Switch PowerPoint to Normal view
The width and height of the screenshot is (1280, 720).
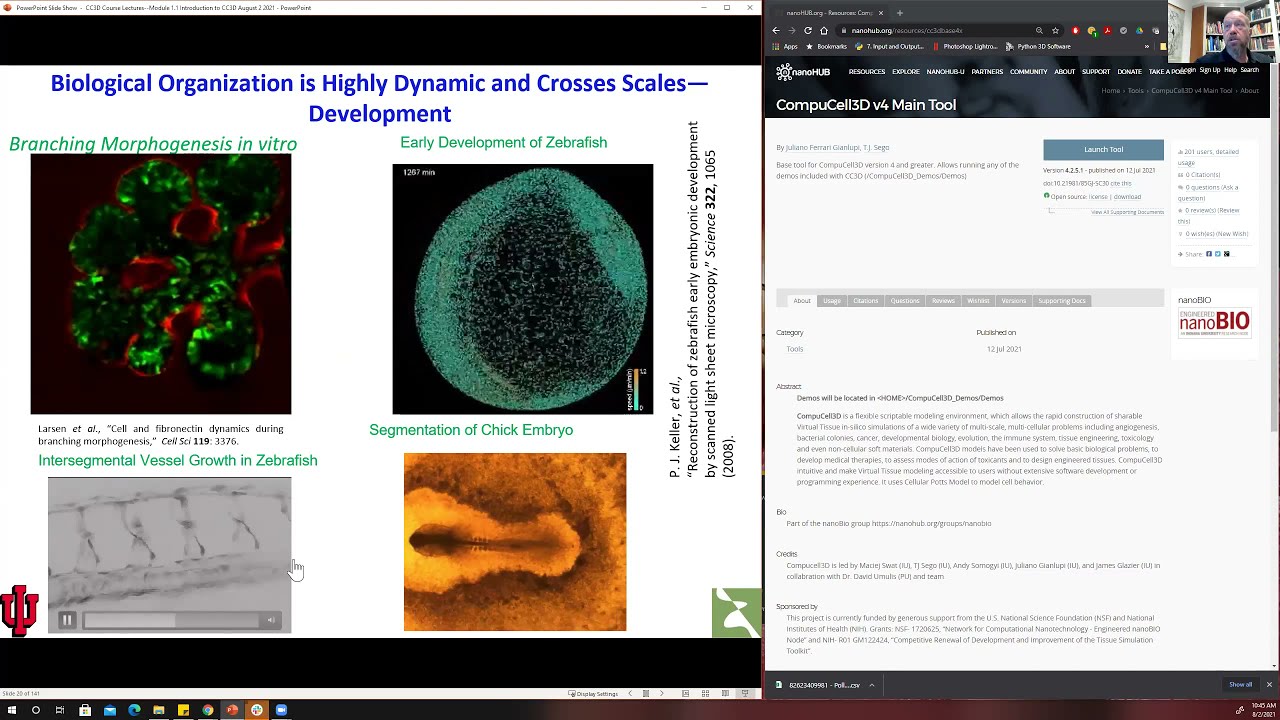point(685,693)
